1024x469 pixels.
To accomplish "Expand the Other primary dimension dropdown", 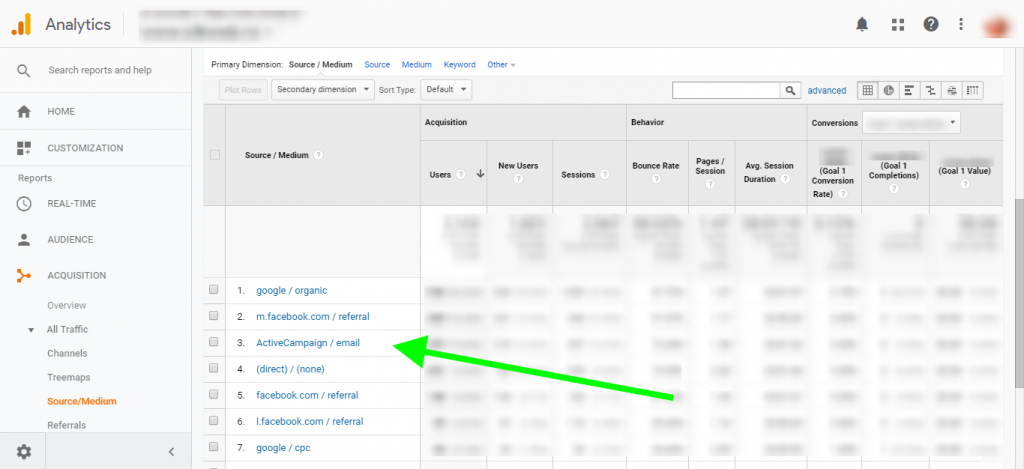I will coord(501,65).
